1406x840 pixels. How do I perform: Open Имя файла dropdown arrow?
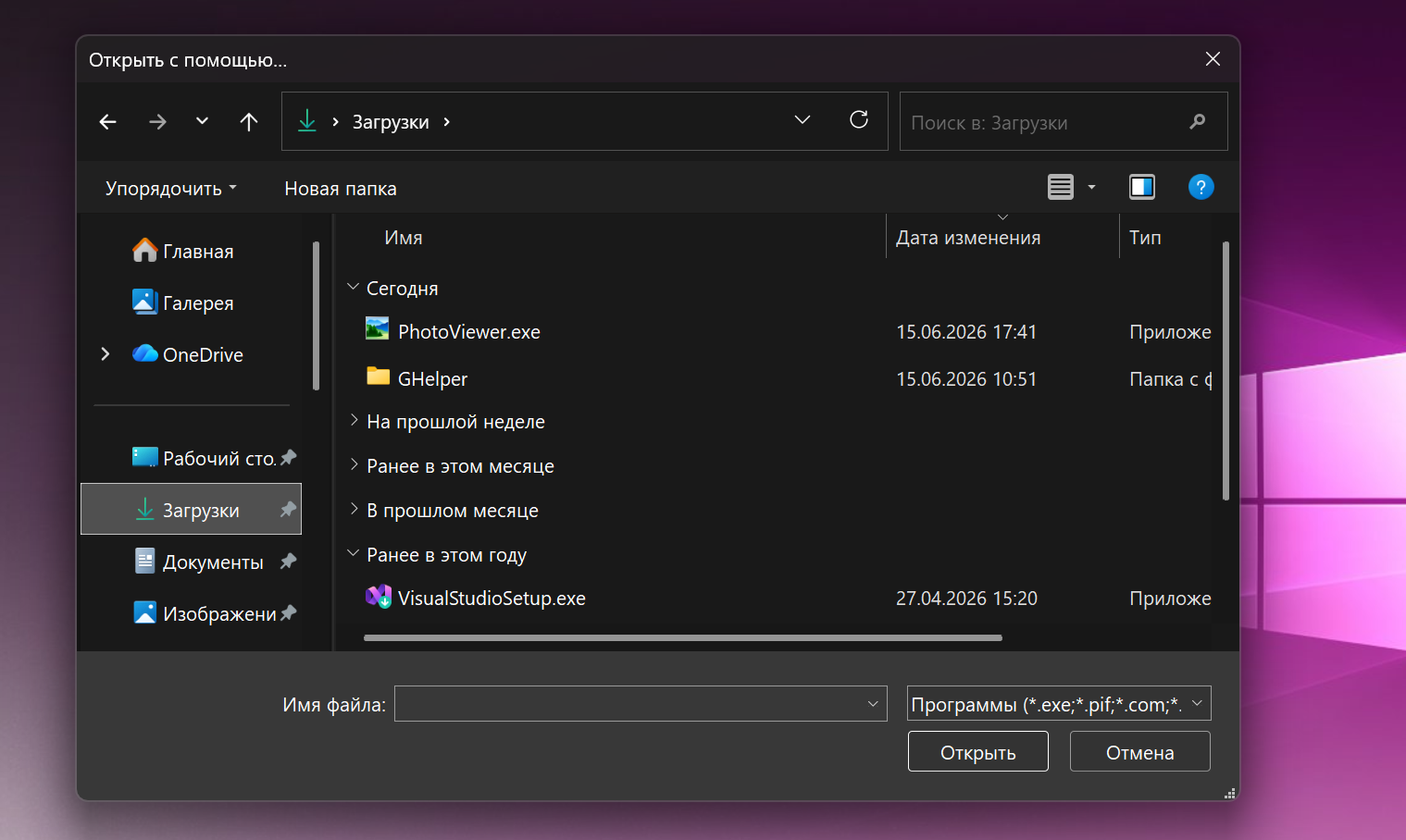click(x=873, y=704)
